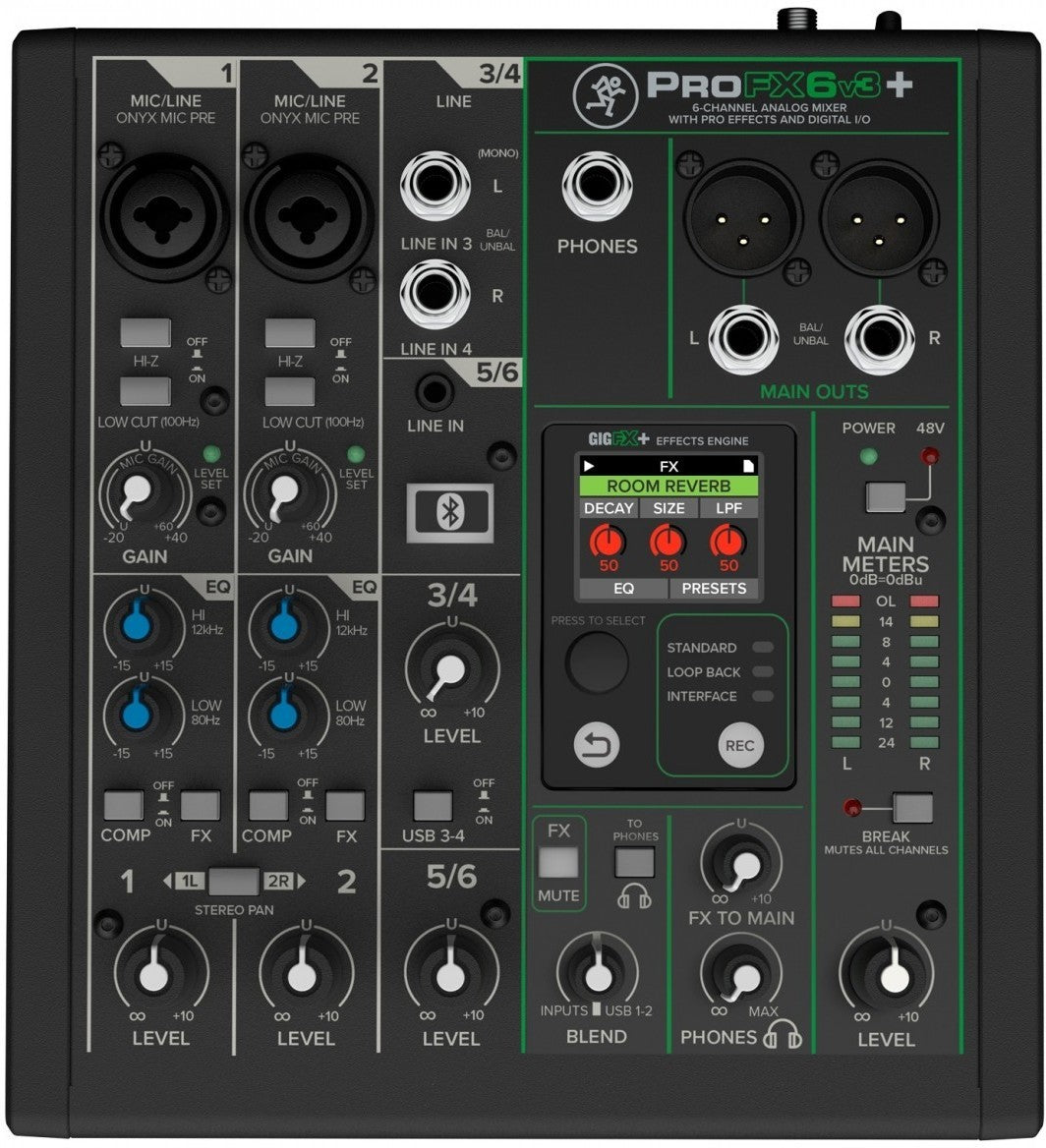Click channel 2 MIC/LINE combo input jack
This screenshot has width=1046, height=1148.
[x=309, y=217]
